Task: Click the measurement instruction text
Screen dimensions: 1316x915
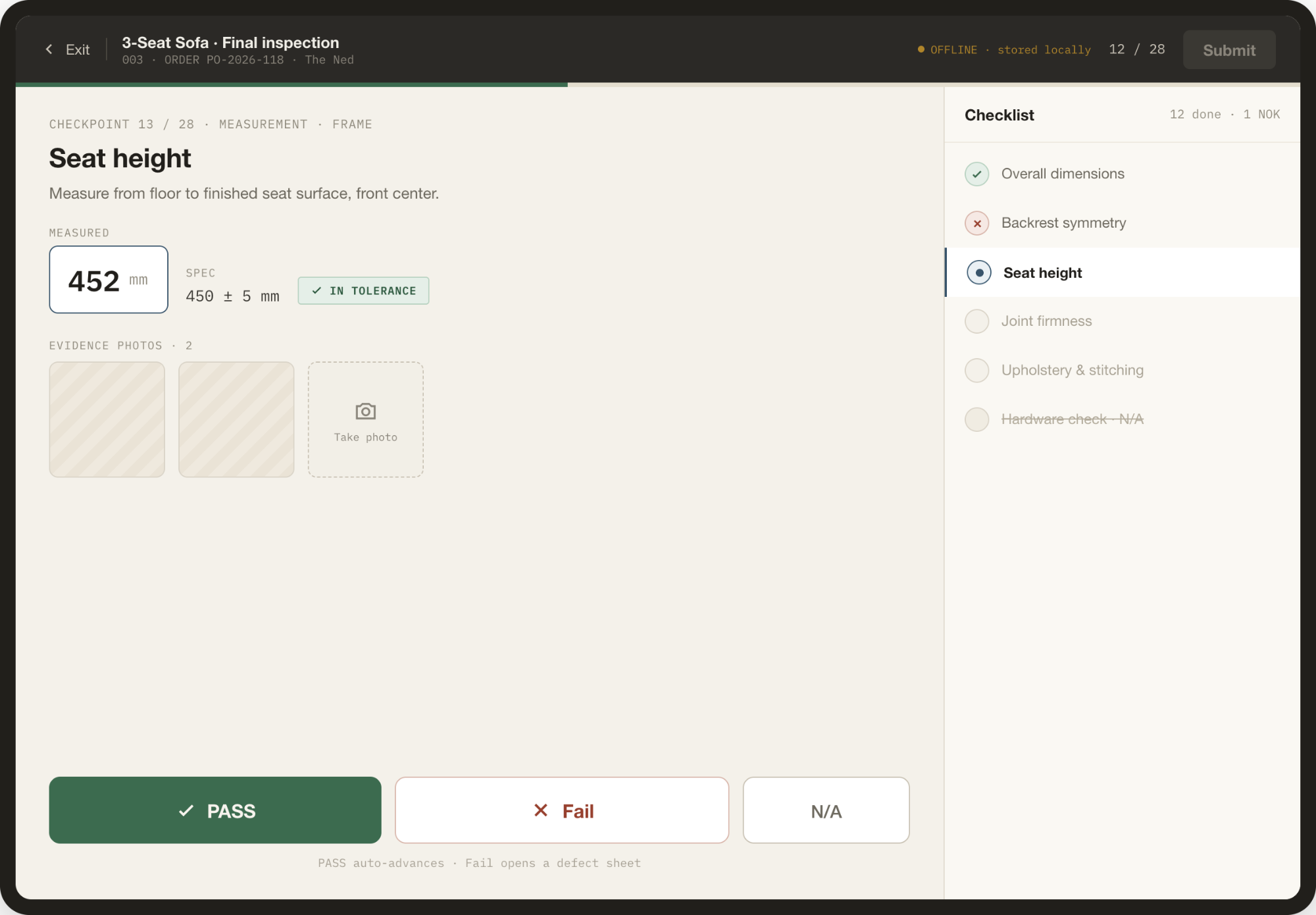Action: coord(244,194)
